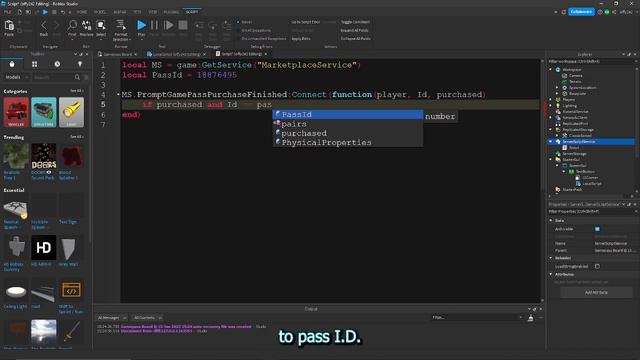Pick the HD Admin asset

point(44,247)
